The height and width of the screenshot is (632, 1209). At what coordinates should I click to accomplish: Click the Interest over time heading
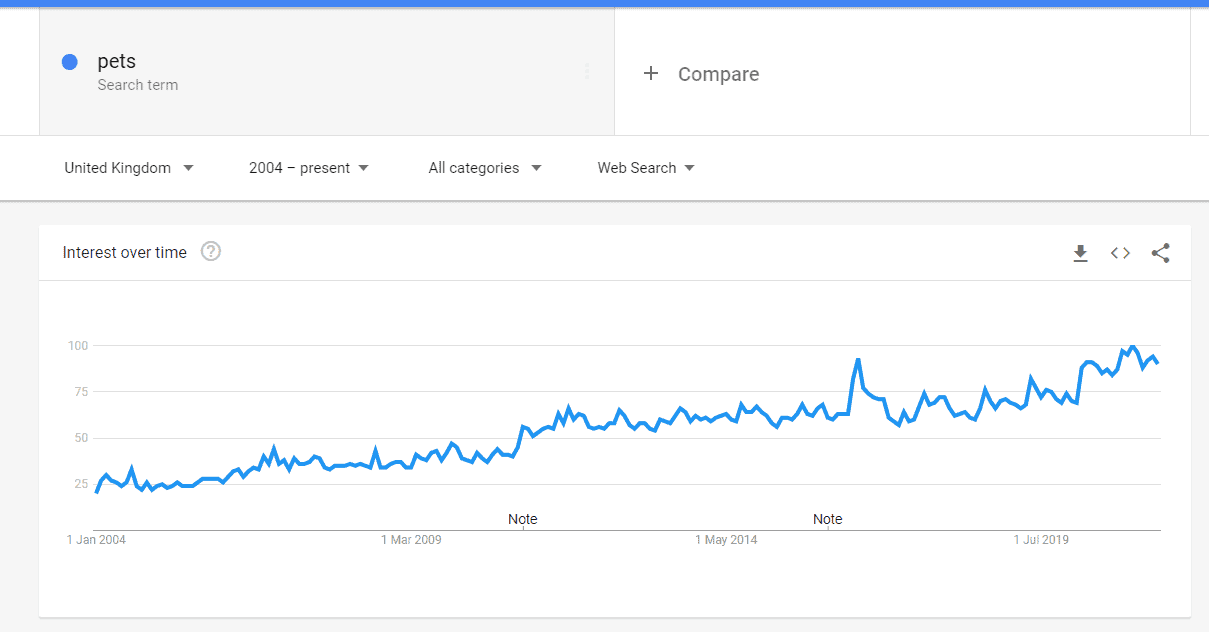pyautogui.click(x=124, y=252)
